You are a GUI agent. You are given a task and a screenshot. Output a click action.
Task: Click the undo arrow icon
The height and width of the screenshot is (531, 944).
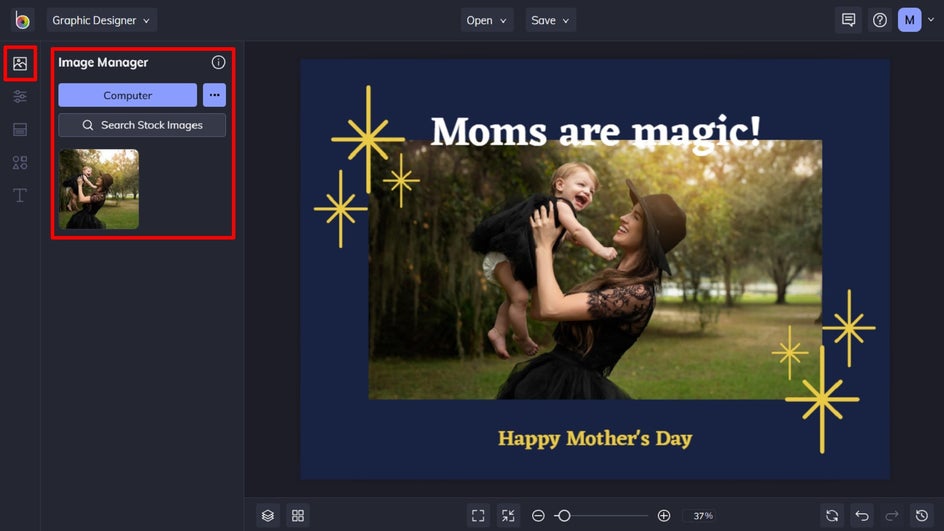(x=862, y=515)
